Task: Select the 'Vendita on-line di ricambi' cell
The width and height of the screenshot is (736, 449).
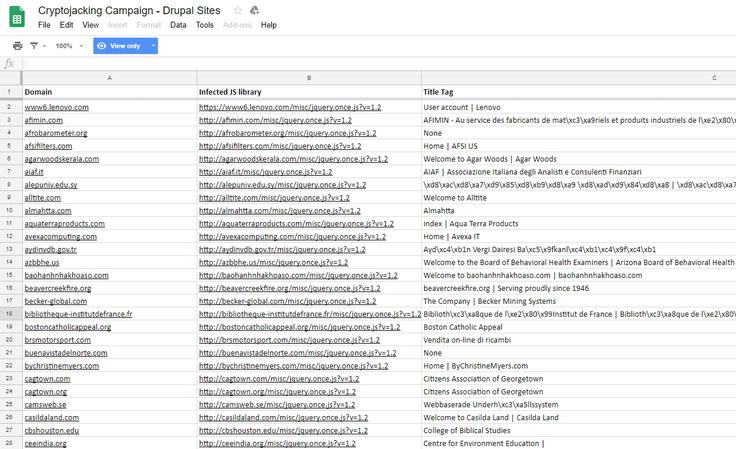Action: coord(579,340)
